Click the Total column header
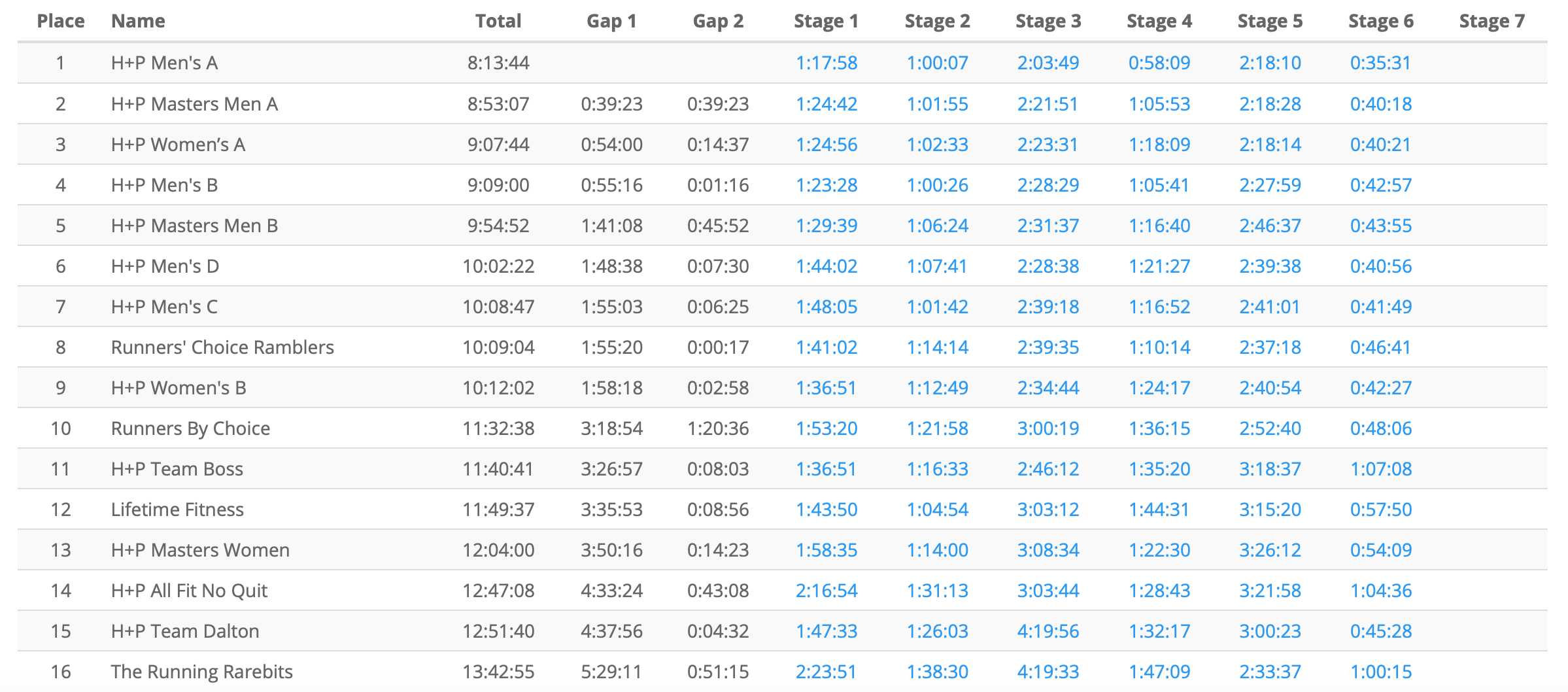Viewport: 1568px width, 692px height. pos(498,21)
